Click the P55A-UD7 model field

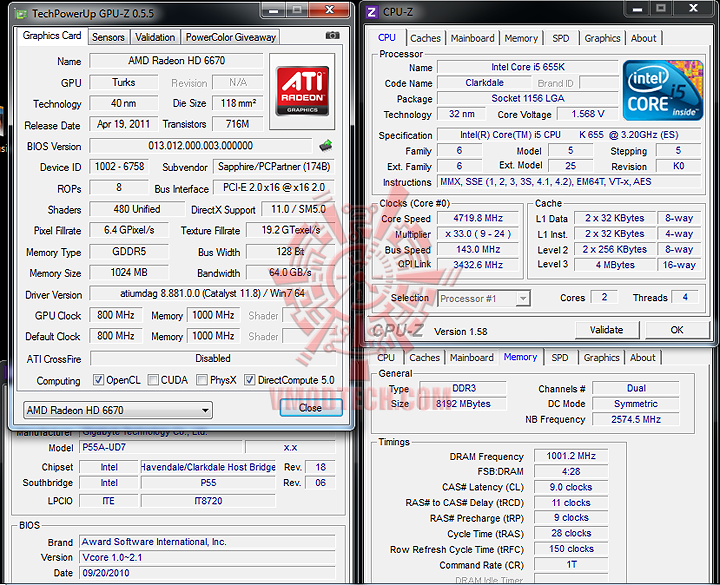[161, 447]
